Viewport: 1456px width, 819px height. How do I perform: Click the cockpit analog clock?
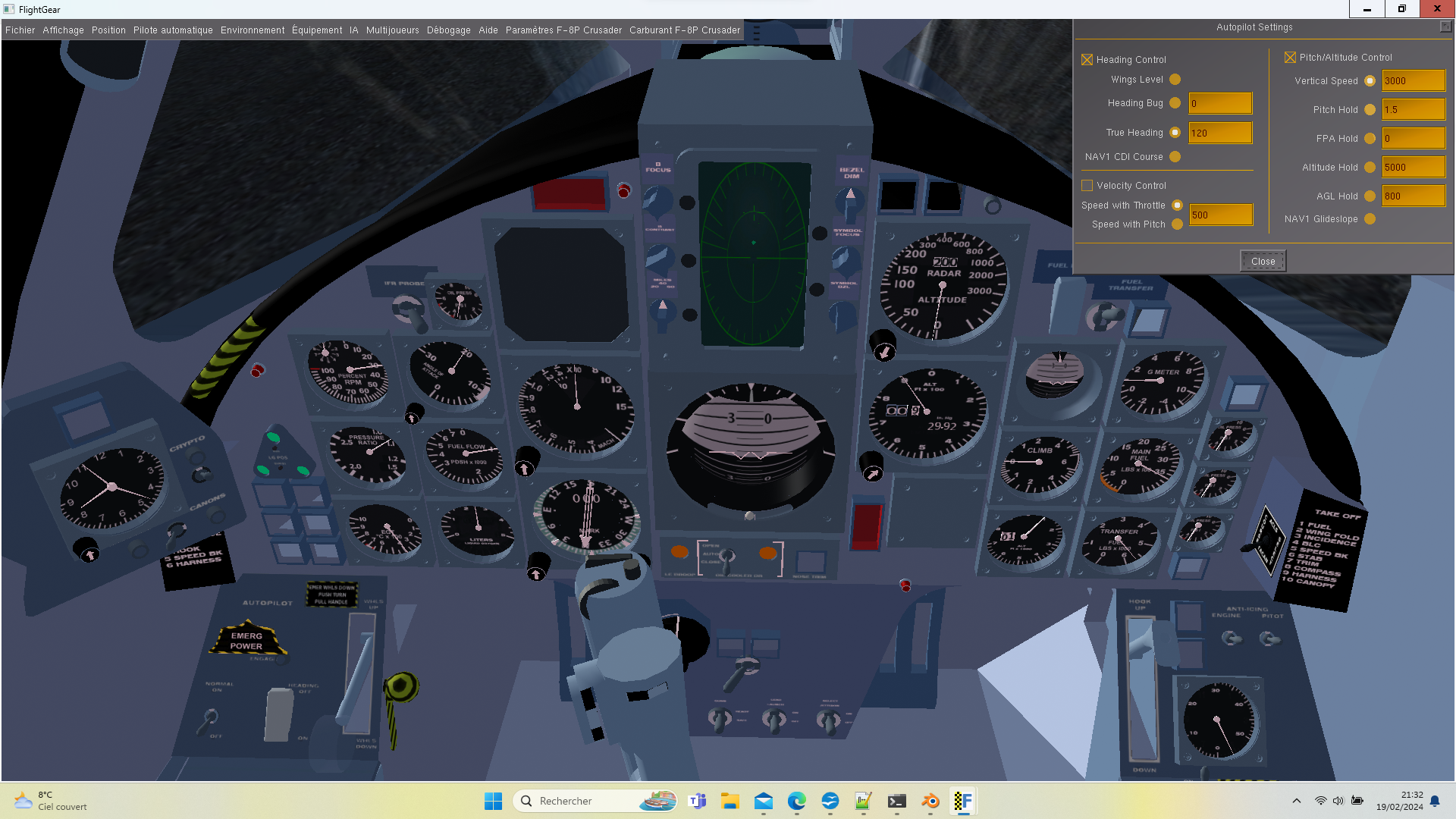click(x=112, y=488)
